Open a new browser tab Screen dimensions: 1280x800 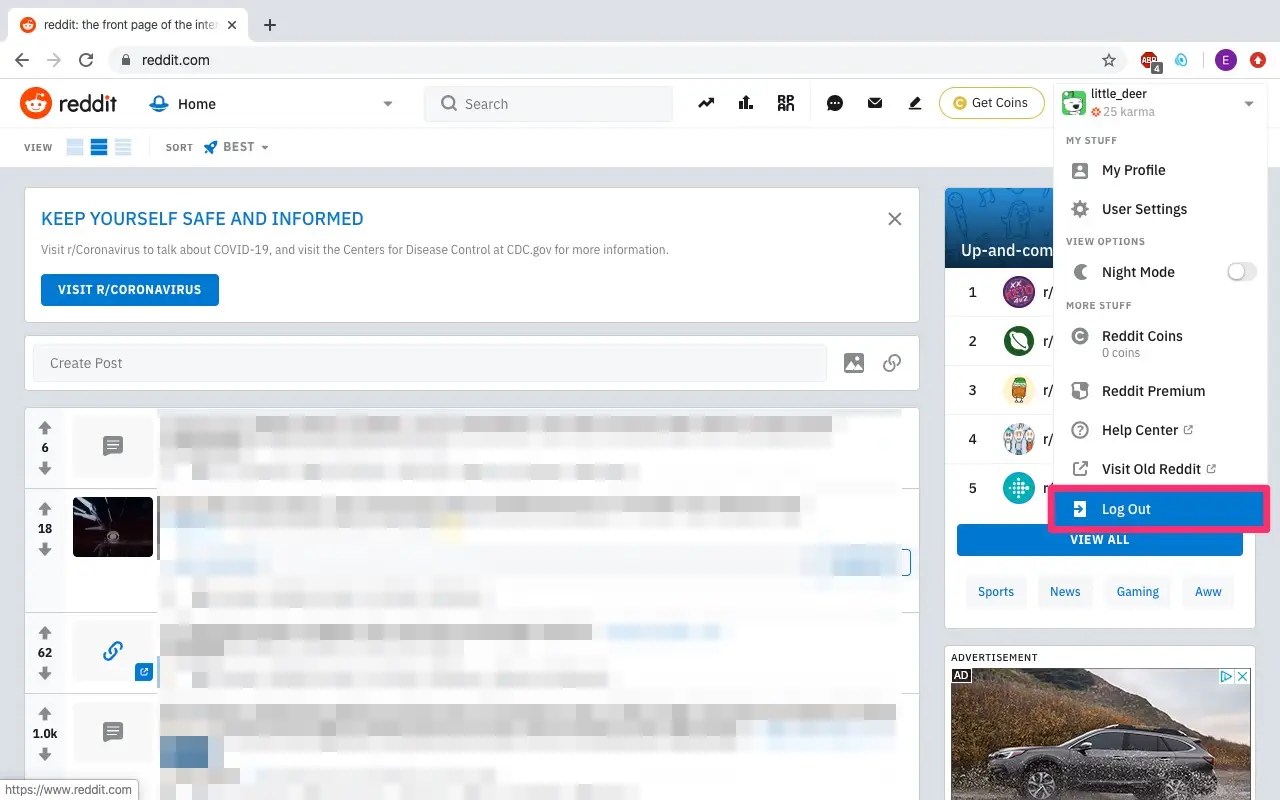(x=270, y=25)
